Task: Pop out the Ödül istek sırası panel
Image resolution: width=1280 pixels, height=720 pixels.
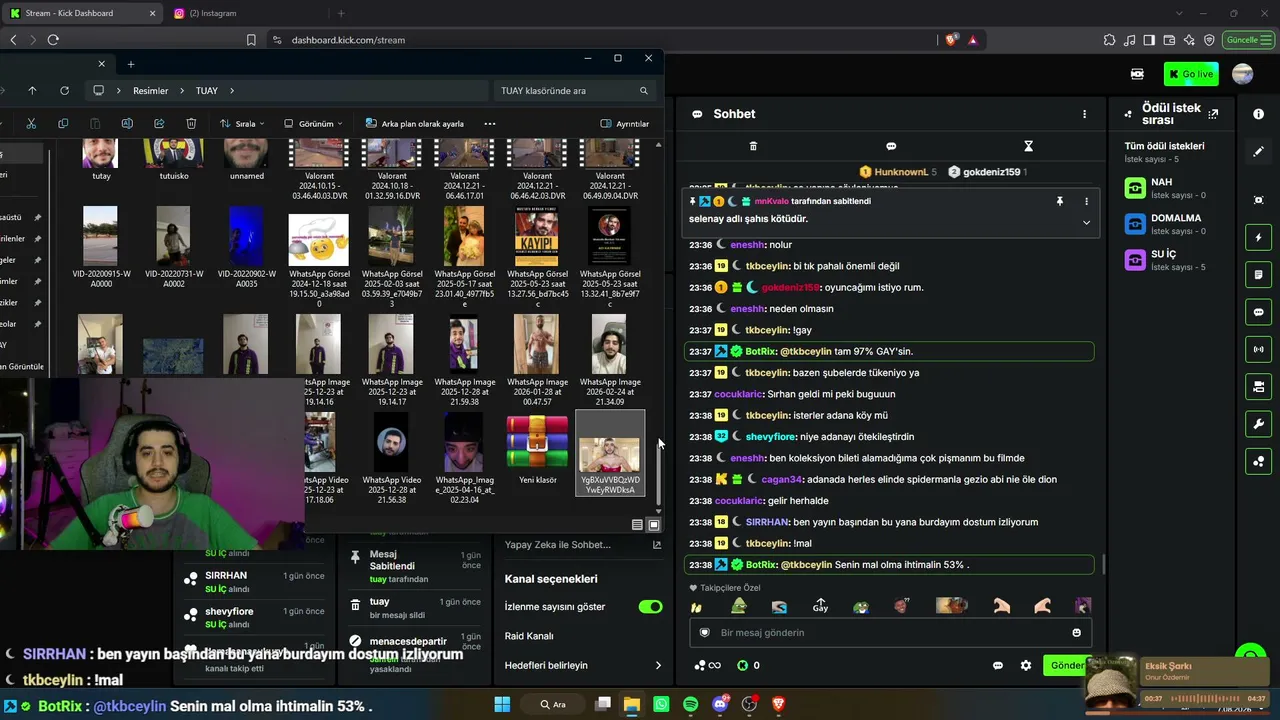Action: [1213, 114]
